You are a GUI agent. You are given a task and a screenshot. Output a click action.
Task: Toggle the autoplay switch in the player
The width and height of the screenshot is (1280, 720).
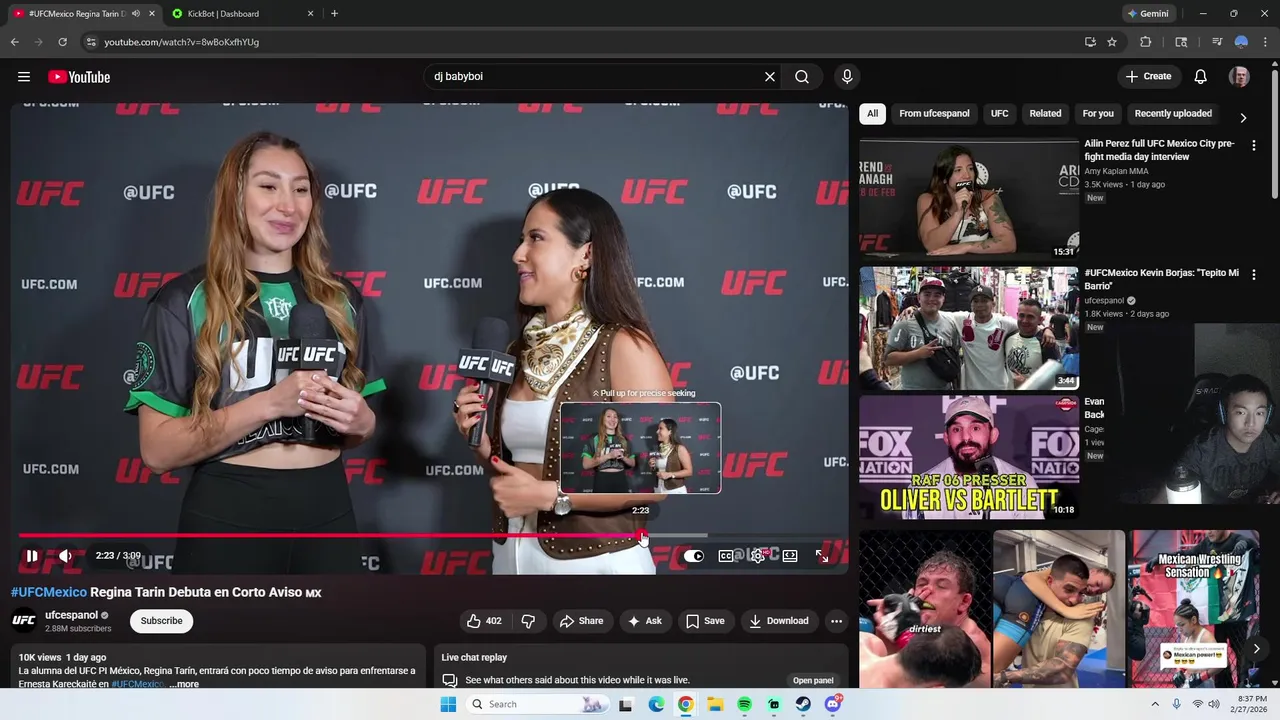693,556
